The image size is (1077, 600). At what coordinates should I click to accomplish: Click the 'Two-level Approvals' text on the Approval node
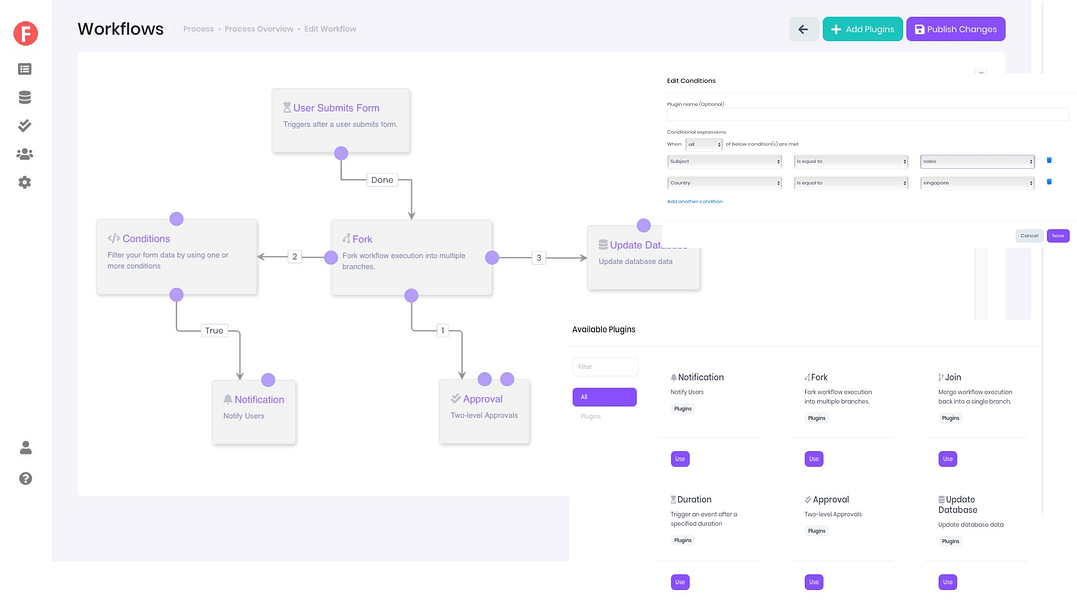(x=484, y=415)
